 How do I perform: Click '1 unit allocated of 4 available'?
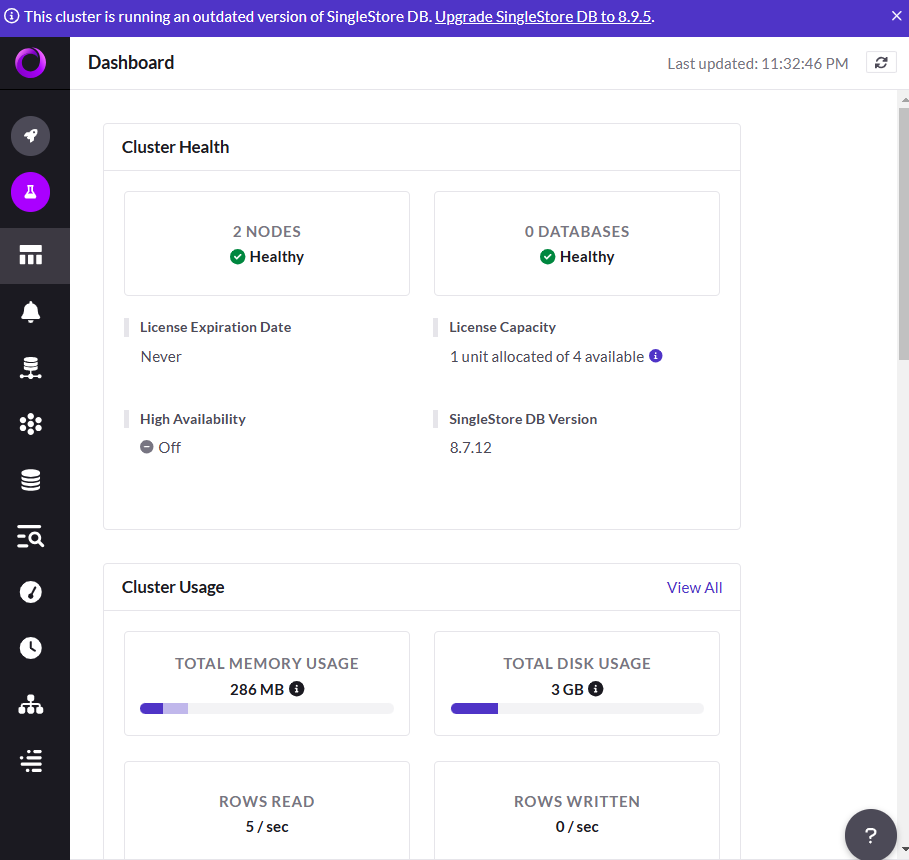547,356
